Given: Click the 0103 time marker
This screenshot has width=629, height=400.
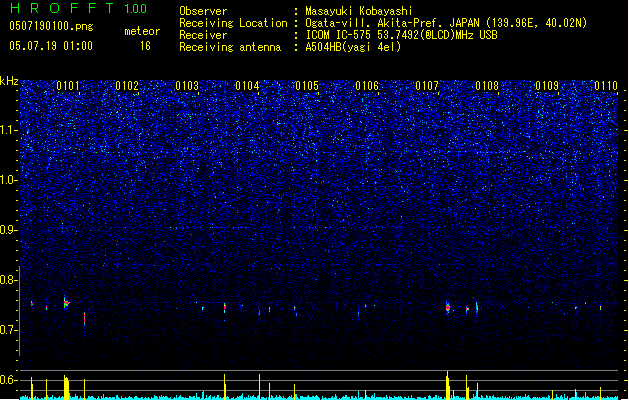Looking at the screenshot, I should tap(187, 86).
